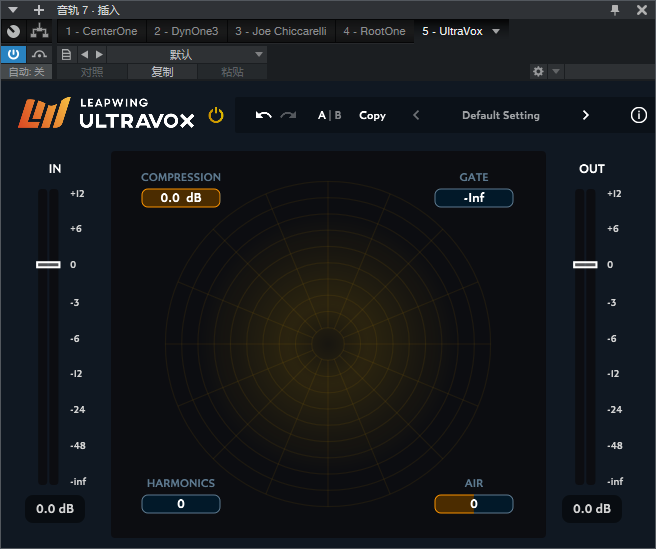Pin the plugin window
Viewport: 656px width, 549px height.
click(615, 10)
